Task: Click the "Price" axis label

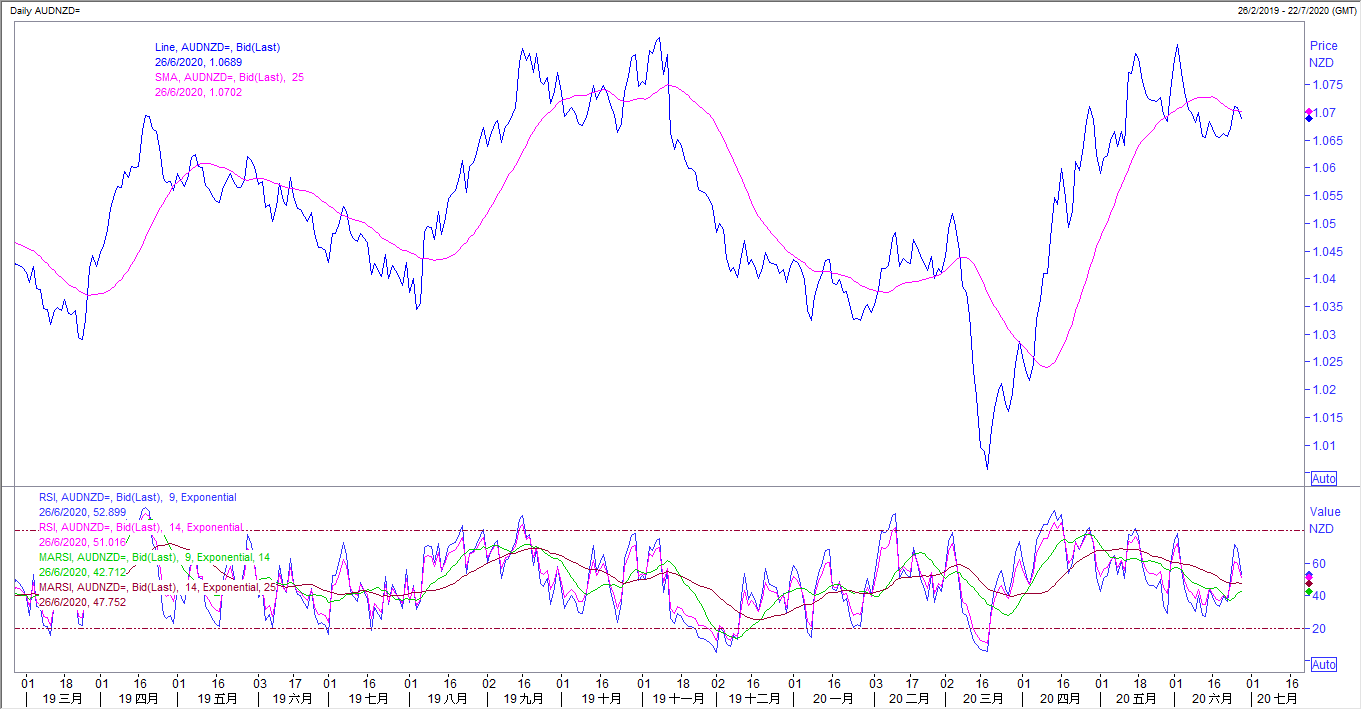Action: 1324,46
